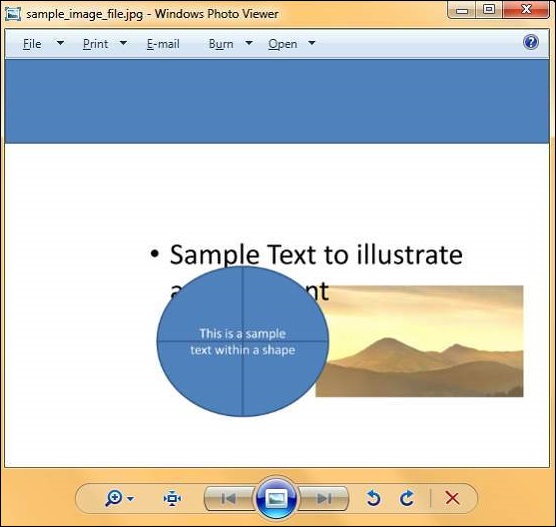556x527 pixels.
Task: Play the slide show
Action: (276, 498)
